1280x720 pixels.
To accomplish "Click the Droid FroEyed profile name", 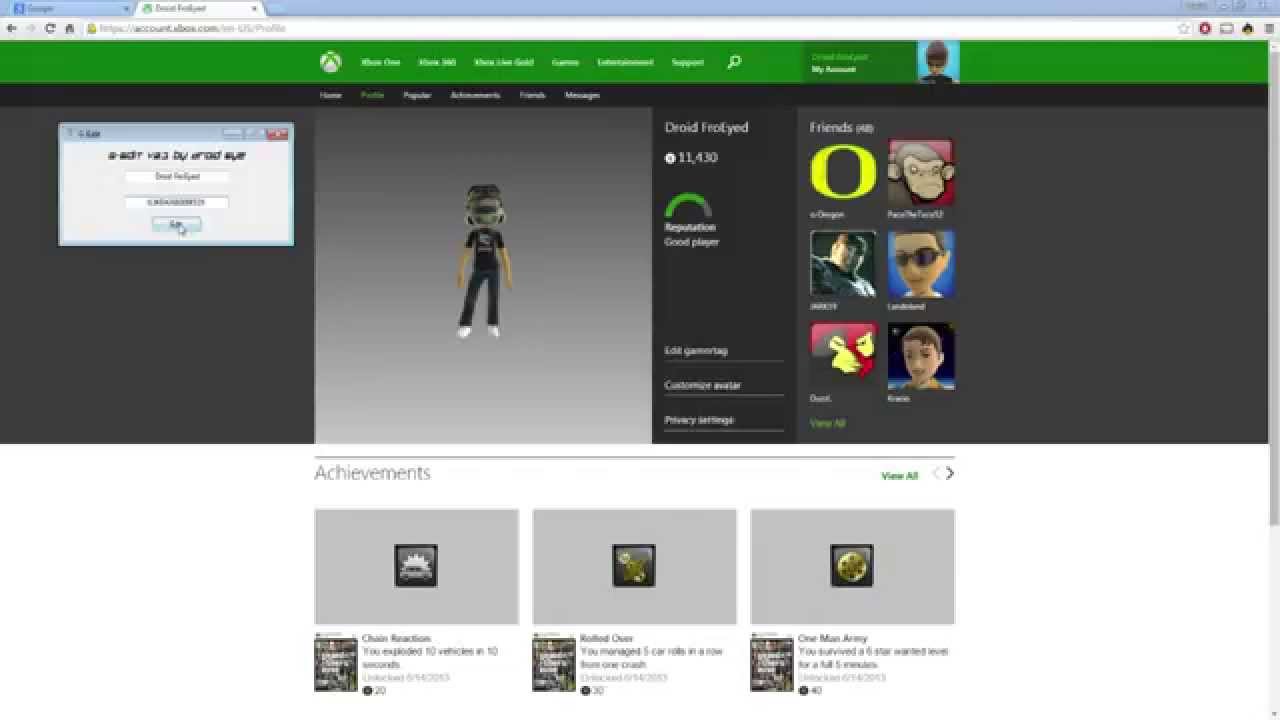I will 706,128.
